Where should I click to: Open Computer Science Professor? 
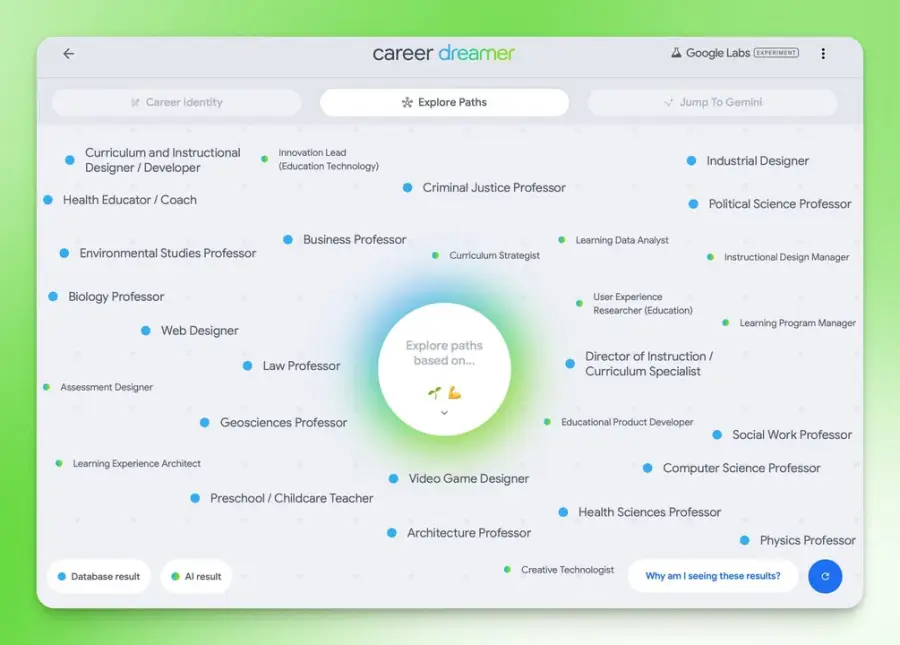[732, 468]
